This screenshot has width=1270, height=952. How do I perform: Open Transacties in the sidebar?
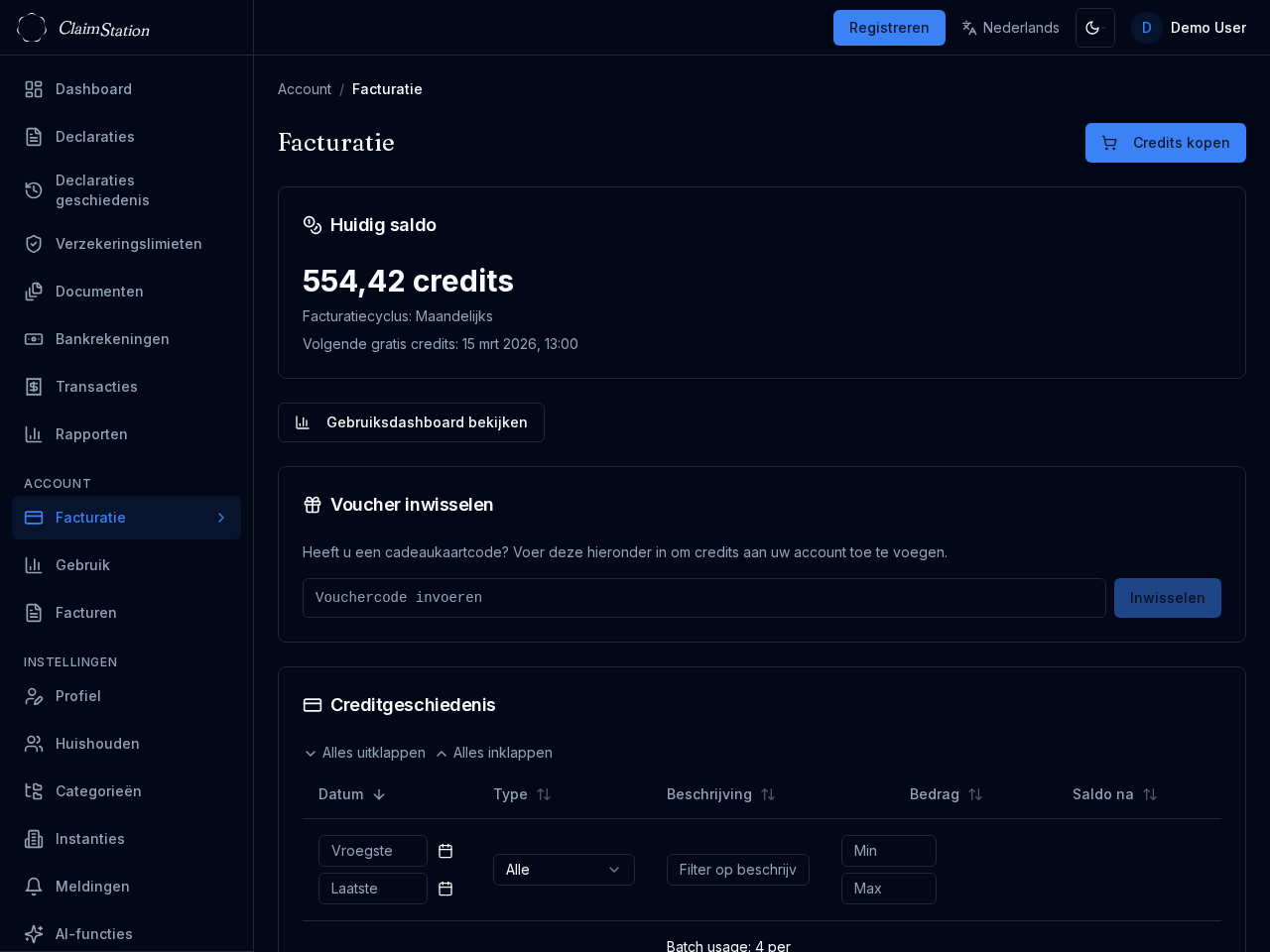pos(96,387)
